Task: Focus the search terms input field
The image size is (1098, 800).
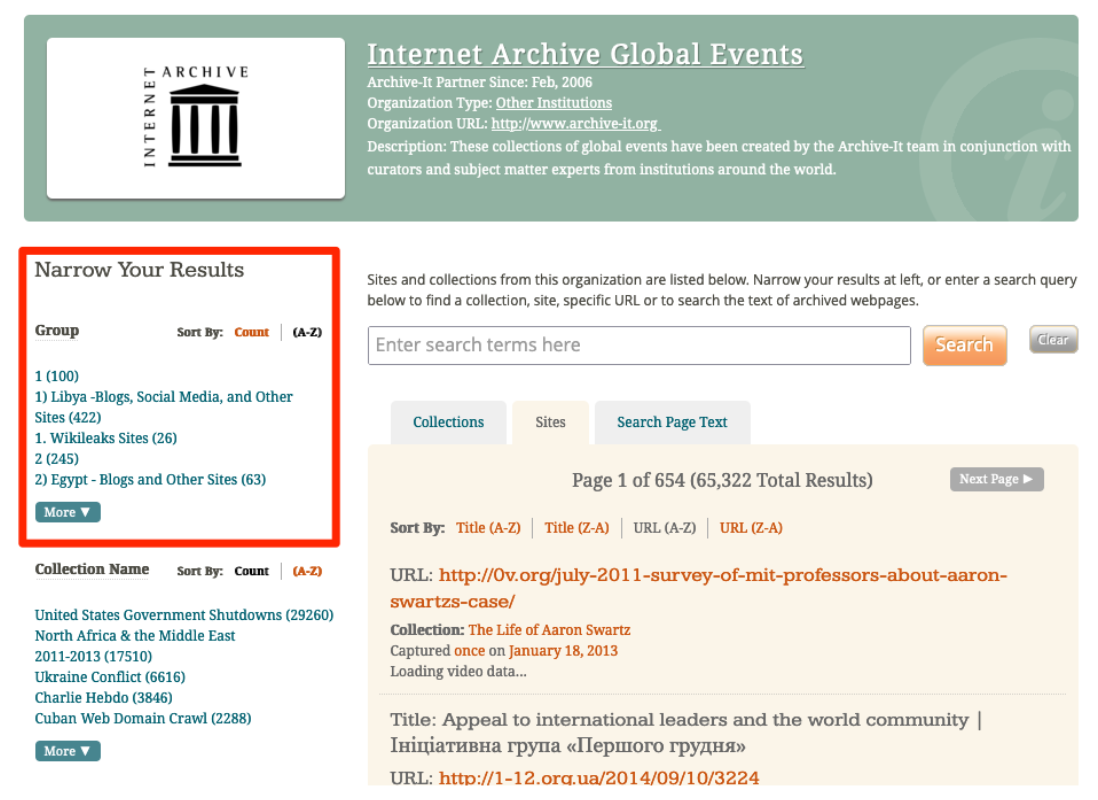Action: coord(639,345)
